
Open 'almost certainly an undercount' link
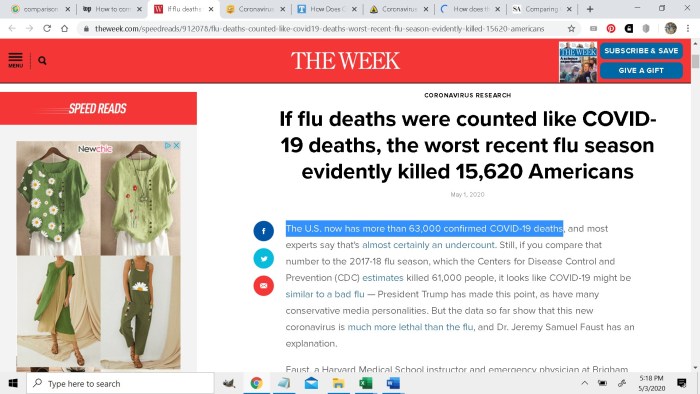(428, 245)
